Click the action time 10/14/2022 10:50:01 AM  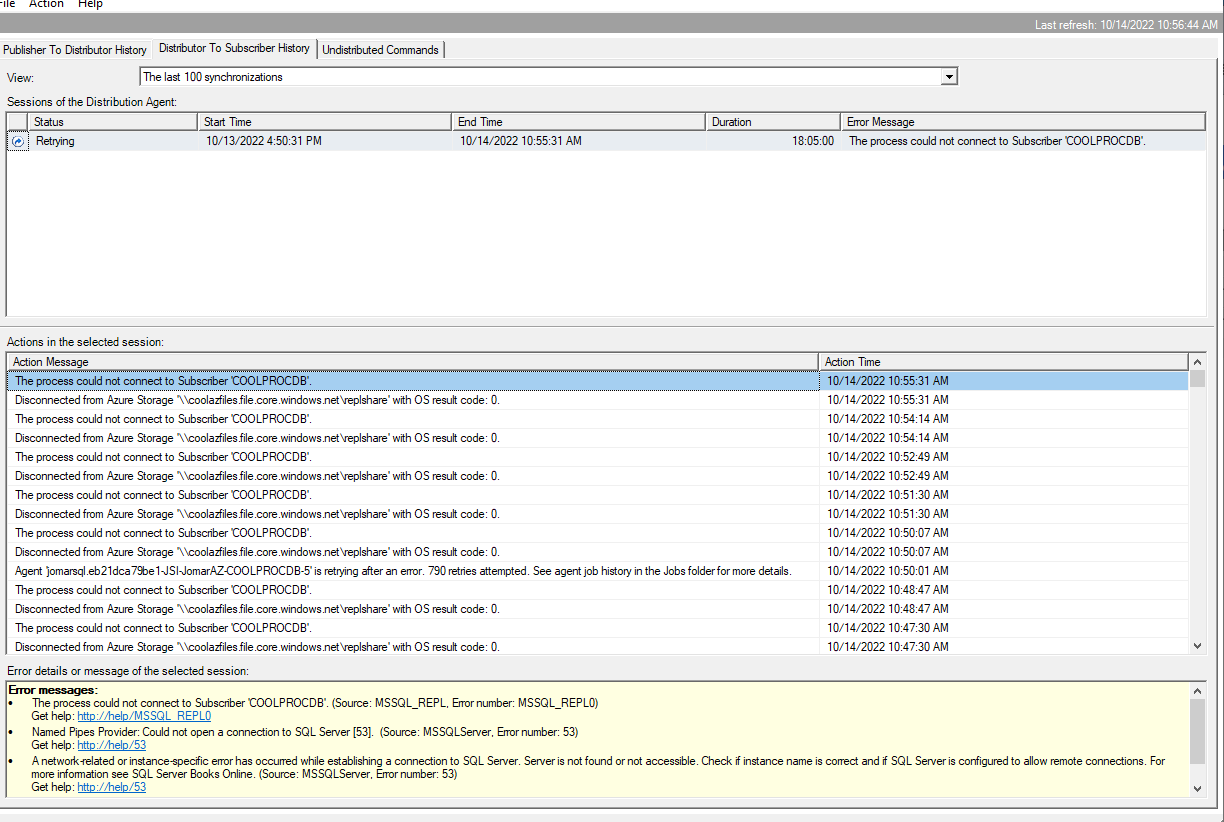point(888,571)
